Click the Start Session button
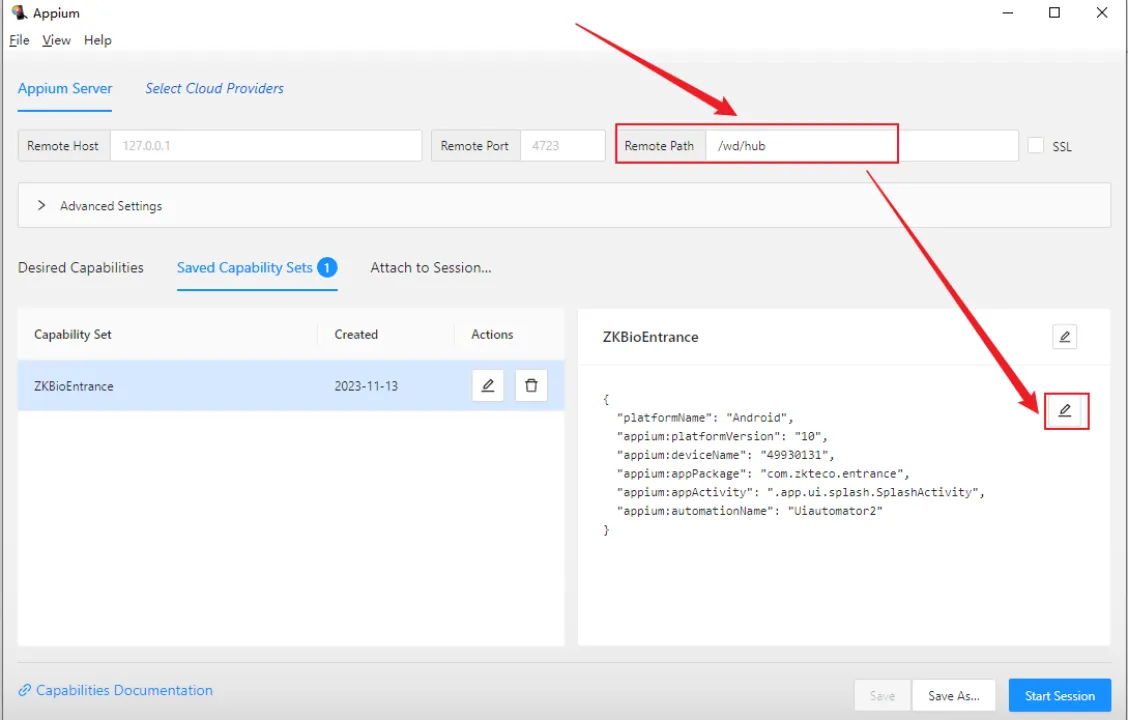 pyautogui.click(x=1059, y=696)
